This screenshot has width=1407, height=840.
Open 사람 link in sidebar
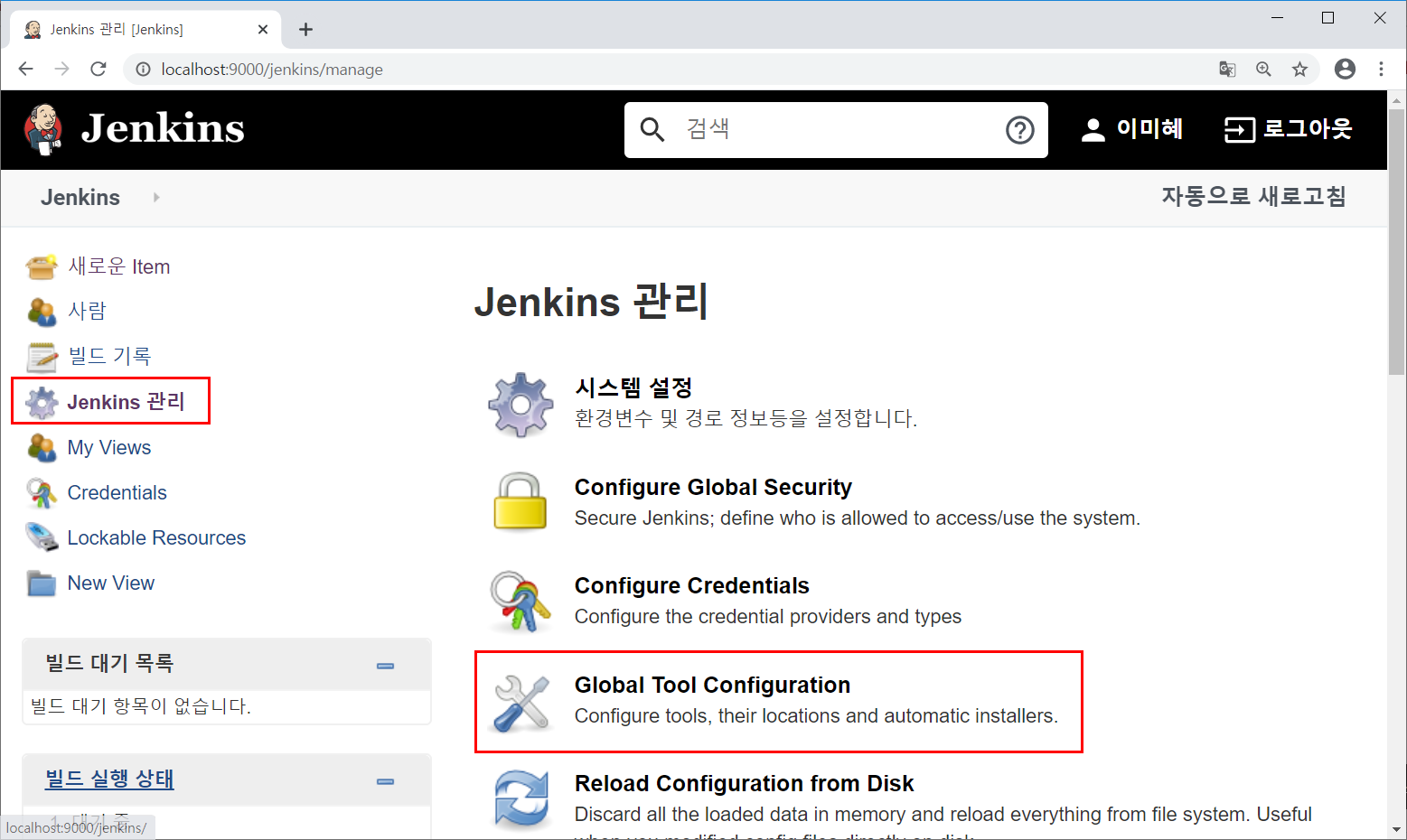coord(88,311)
